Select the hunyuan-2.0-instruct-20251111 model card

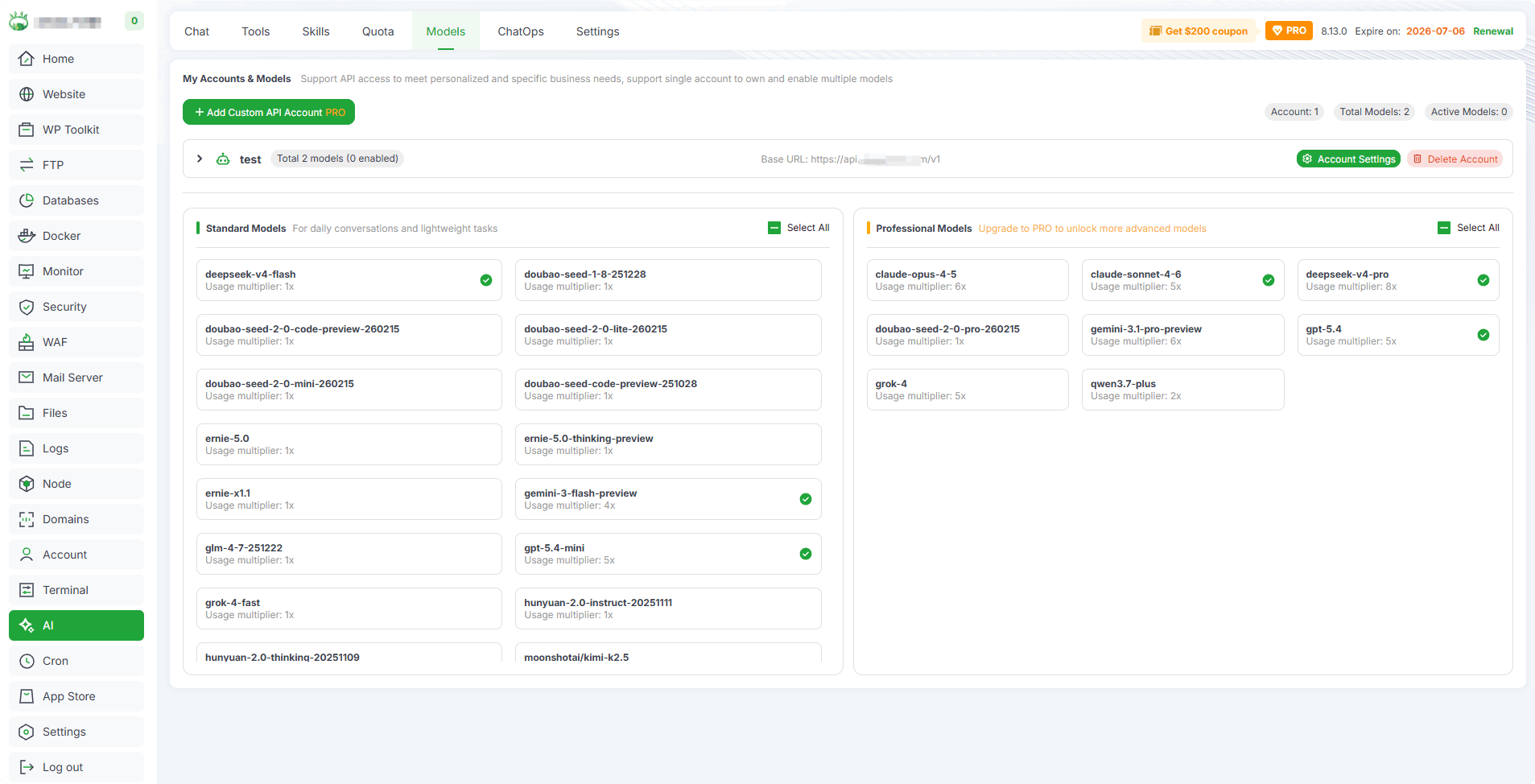(x=668, y=609)
